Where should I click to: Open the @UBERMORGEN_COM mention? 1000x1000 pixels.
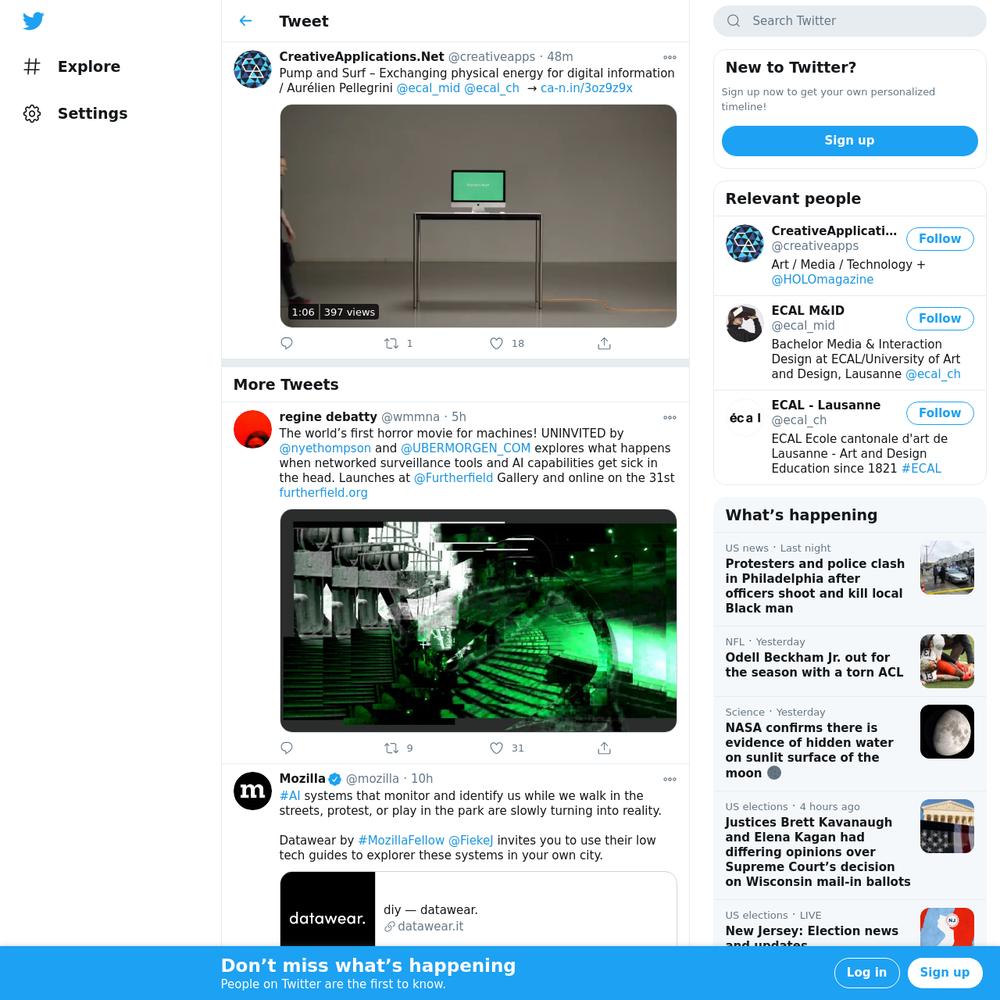tap(466, 448)
